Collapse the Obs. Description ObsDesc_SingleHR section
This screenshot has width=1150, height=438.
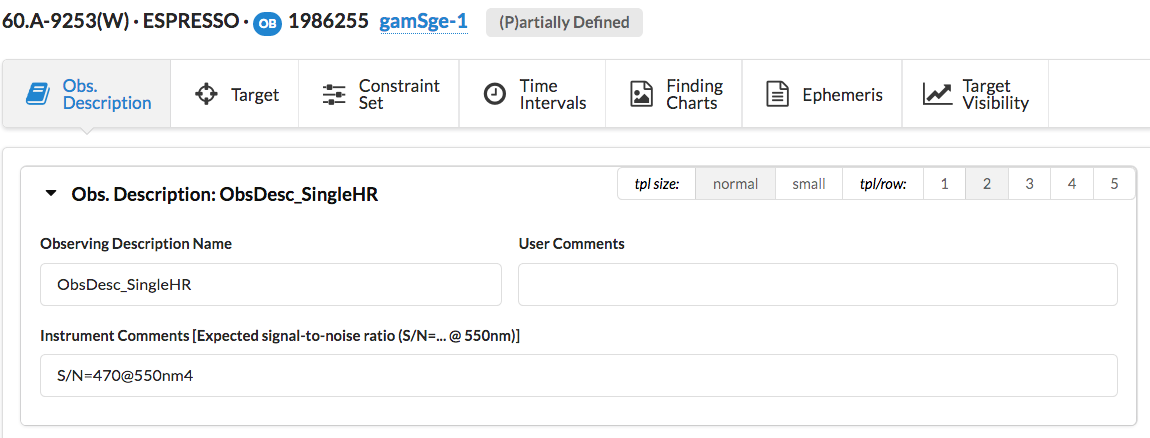[x=51, y=194]
